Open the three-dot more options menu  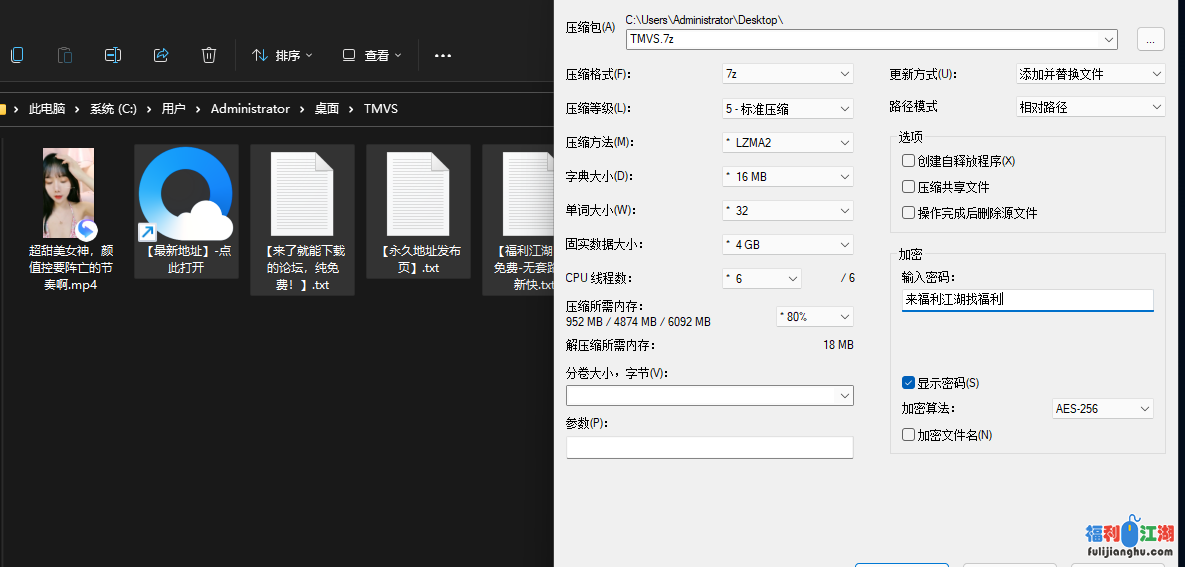click(443, 55)
